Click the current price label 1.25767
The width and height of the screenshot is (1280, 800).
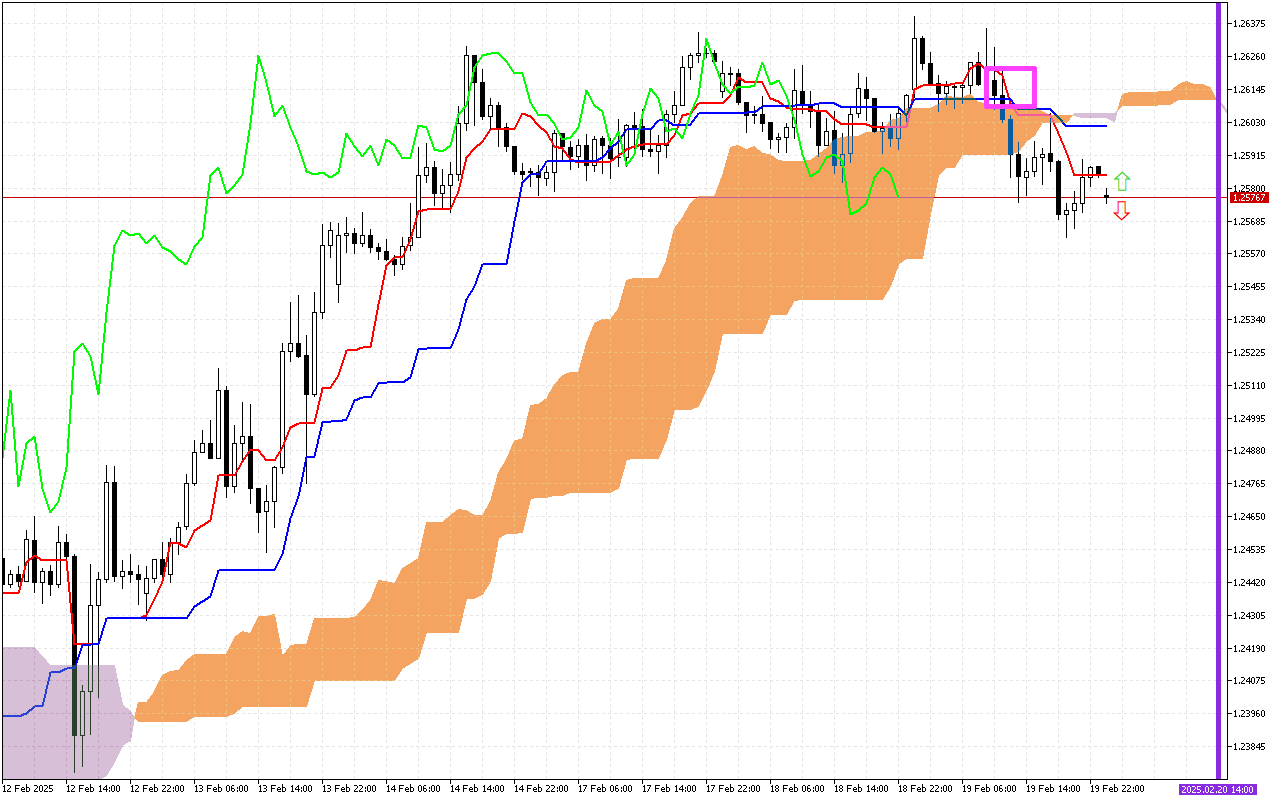[1250, 198]
